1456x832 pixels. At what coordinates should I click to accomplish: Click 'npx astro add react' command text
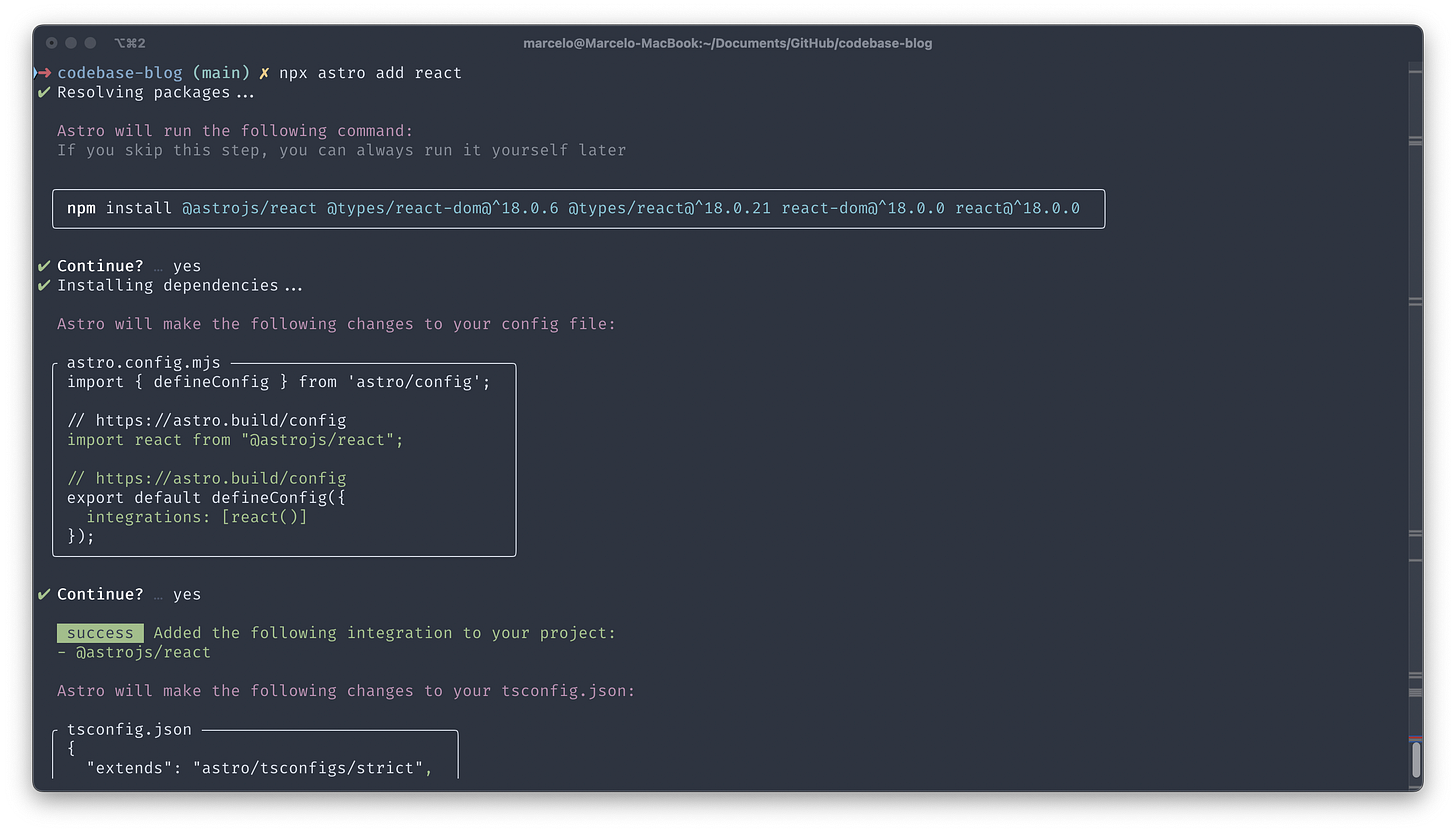pos(370,73)
